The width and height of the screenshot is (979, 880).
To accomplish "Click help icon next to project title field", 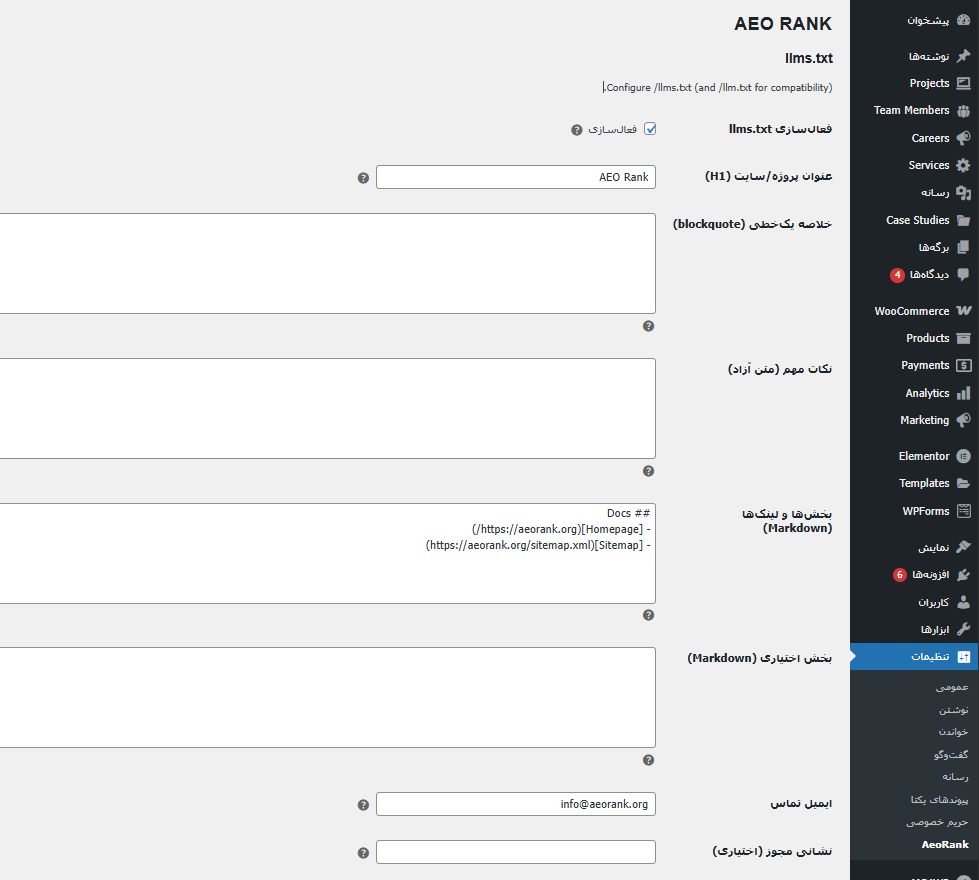I will pos(363,178).
